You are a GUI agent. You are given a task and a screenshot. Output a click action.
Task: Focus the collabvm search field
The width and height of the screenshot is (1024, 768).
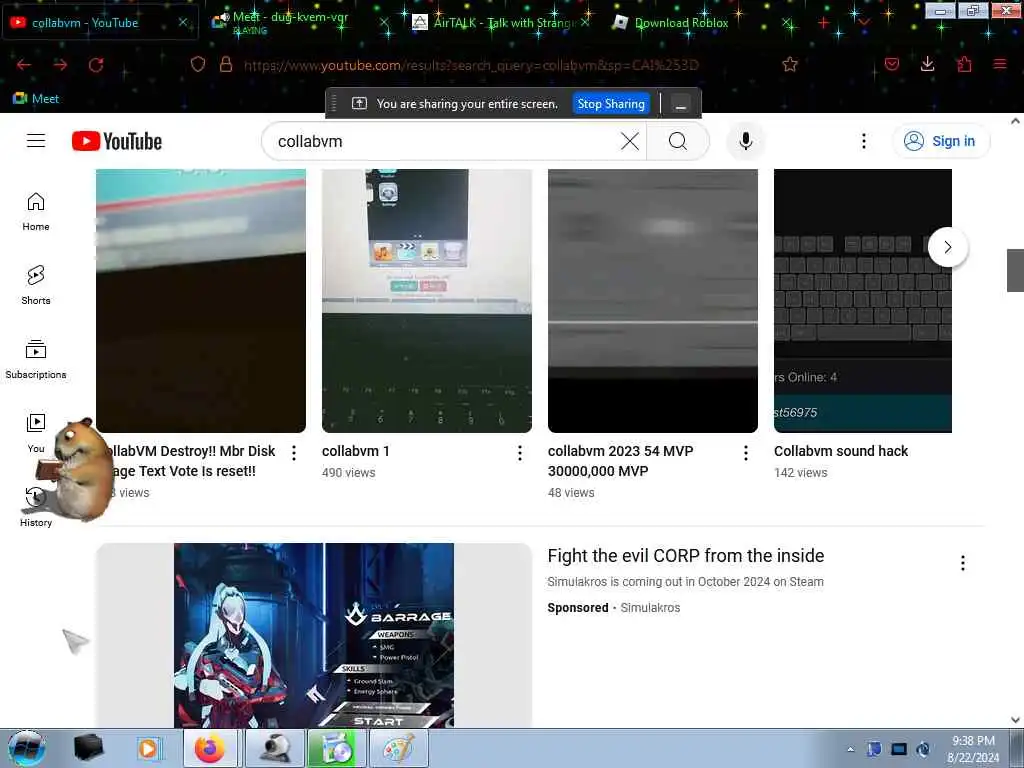444,141
